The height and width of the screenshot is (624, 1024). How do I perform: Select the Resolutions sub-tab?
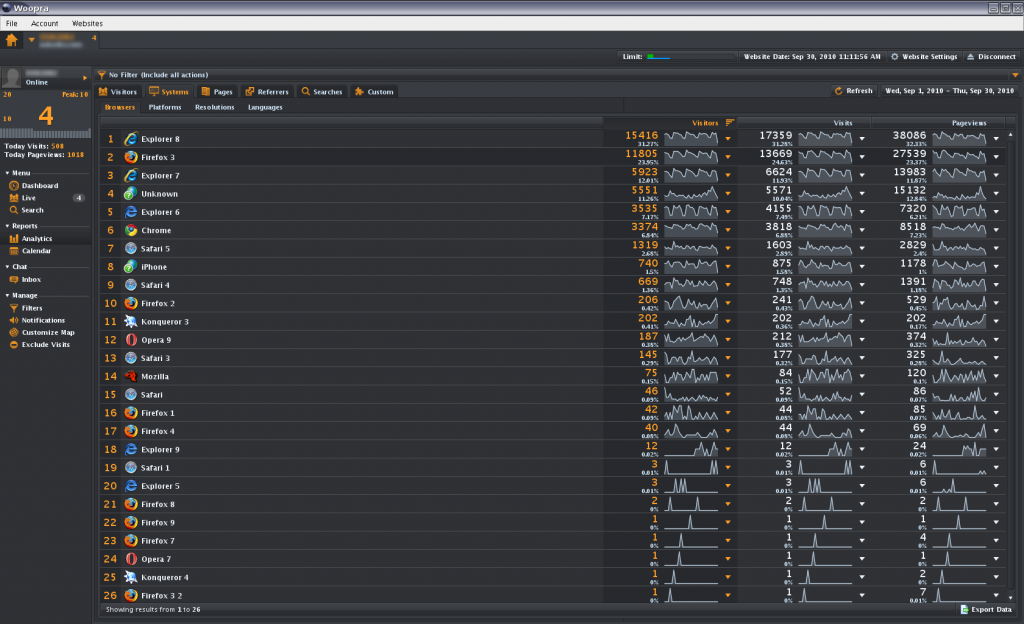[214, 108]
